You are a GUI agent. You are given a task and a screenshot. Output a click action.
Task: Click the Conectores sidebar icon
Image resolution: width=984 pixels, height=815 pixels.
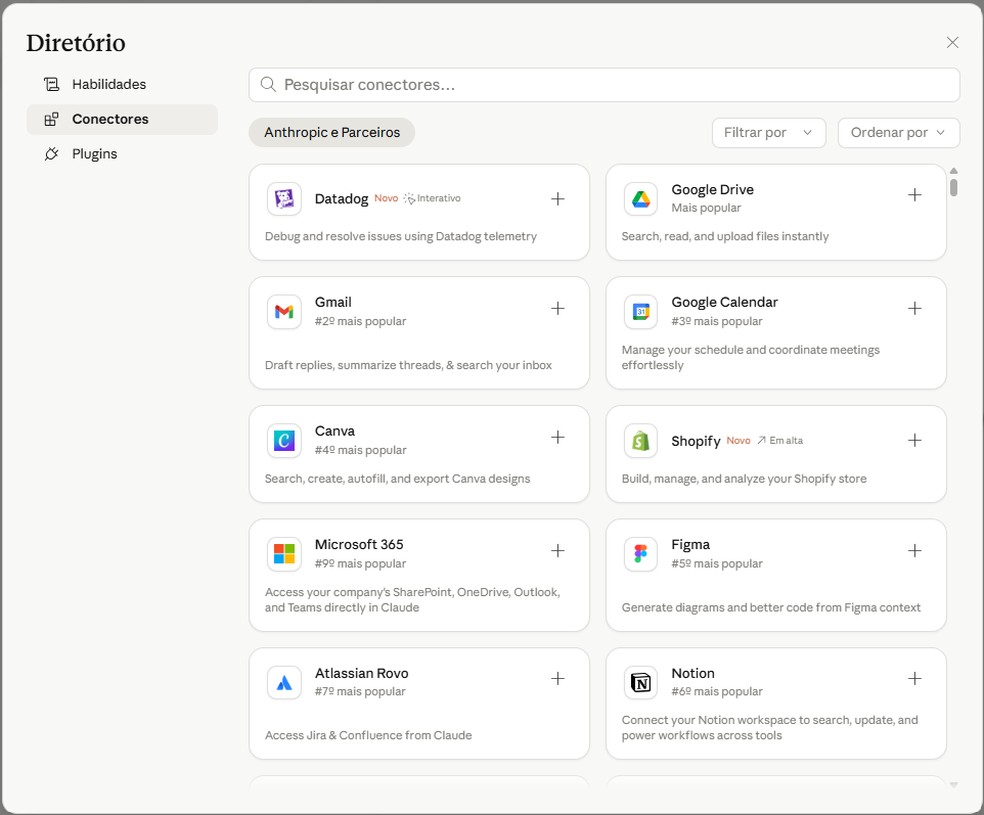[51, 119]
